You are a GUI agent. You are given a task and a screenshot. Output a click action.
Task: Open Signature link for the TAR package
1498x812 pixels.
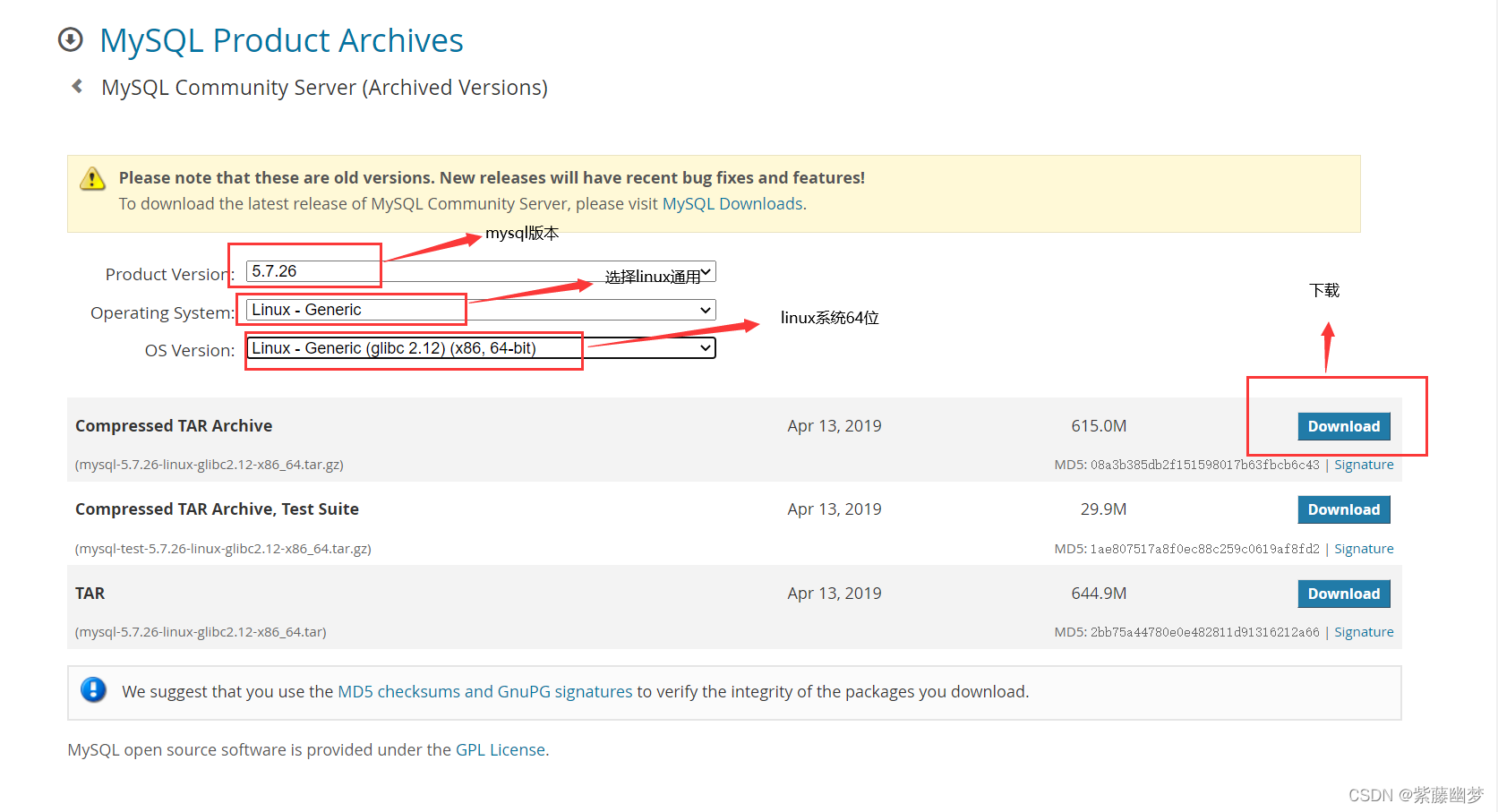click(x=1364, y=632)
